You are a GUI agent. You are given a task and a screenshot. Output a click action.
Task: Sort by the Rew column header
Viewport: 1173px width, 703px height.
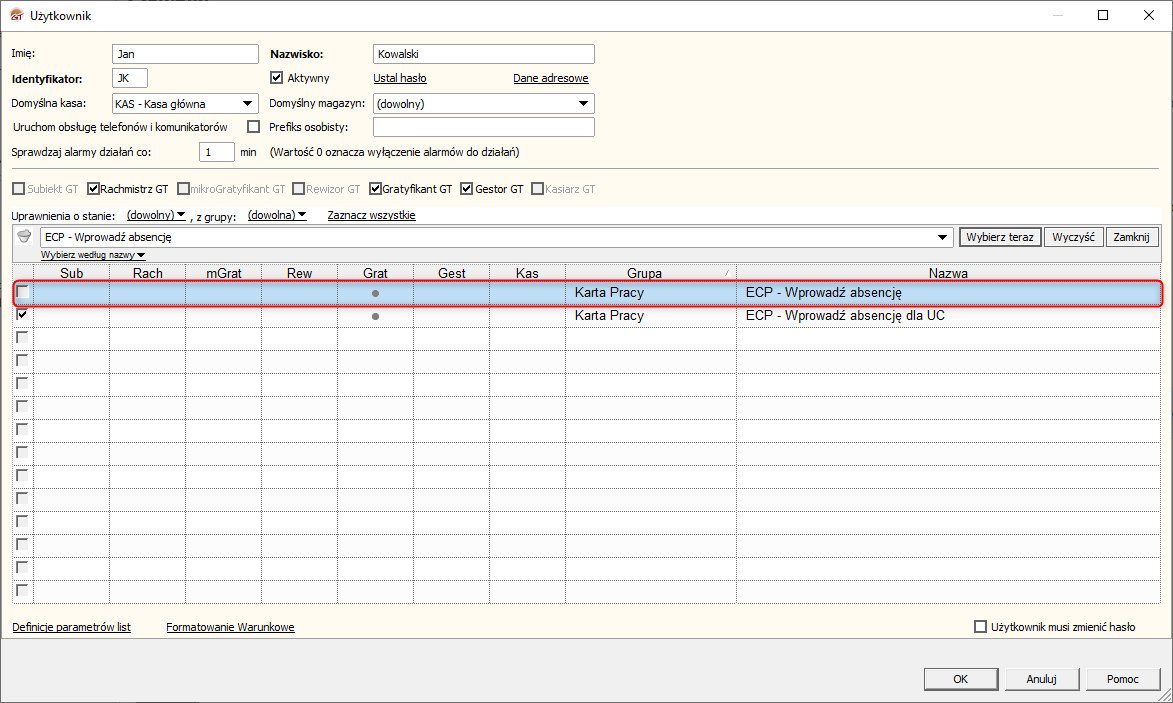299,273
